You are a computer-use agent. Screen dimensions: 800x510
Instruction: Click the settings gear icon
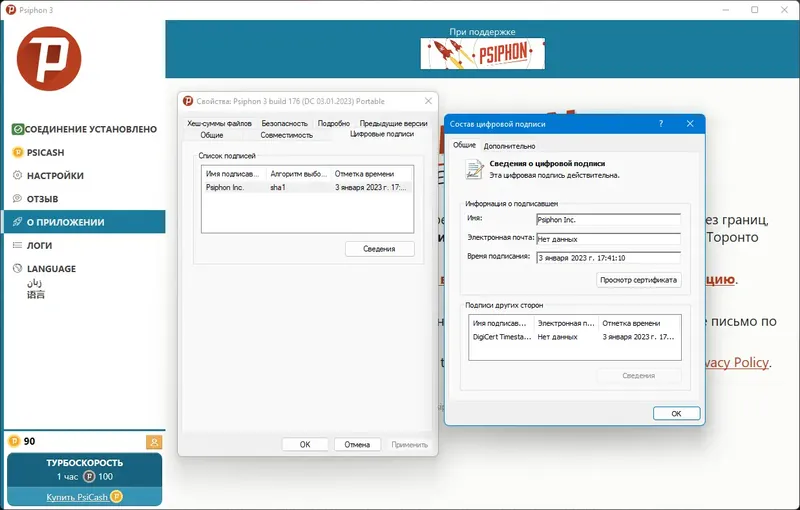tap(17, 175)
